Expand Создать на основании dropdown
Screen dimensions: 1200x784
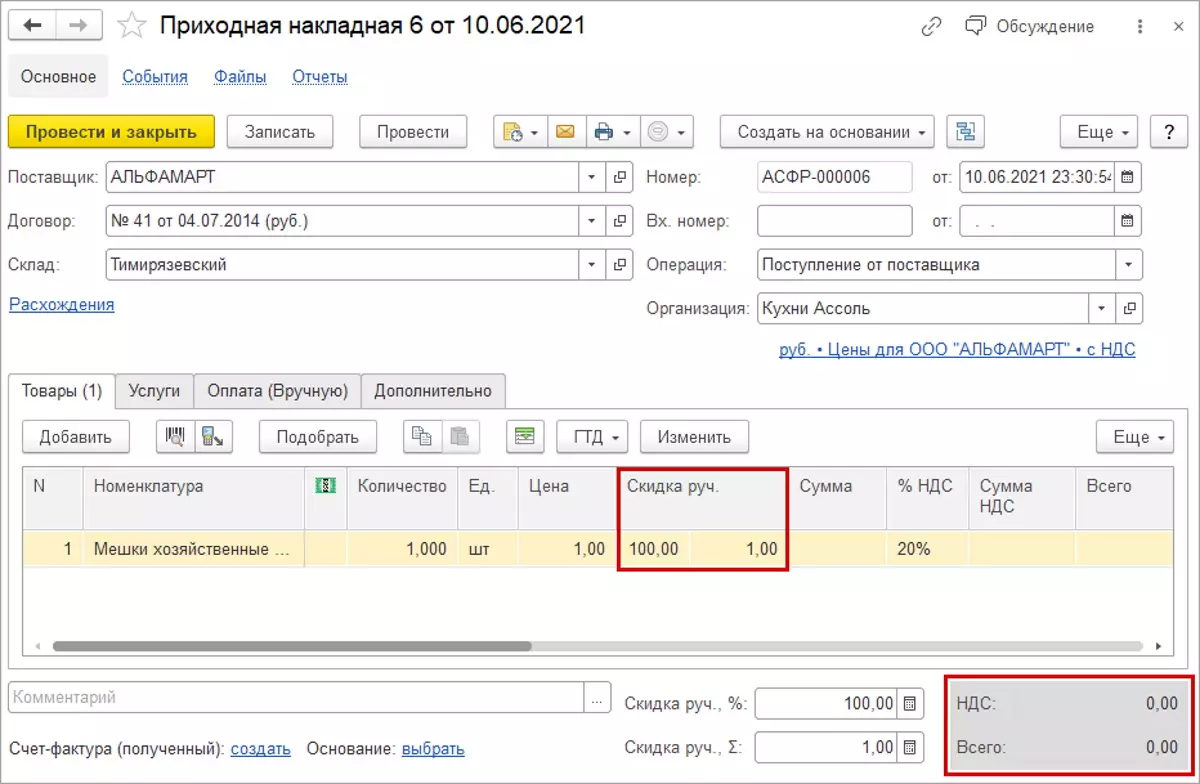tap(827, 131)
